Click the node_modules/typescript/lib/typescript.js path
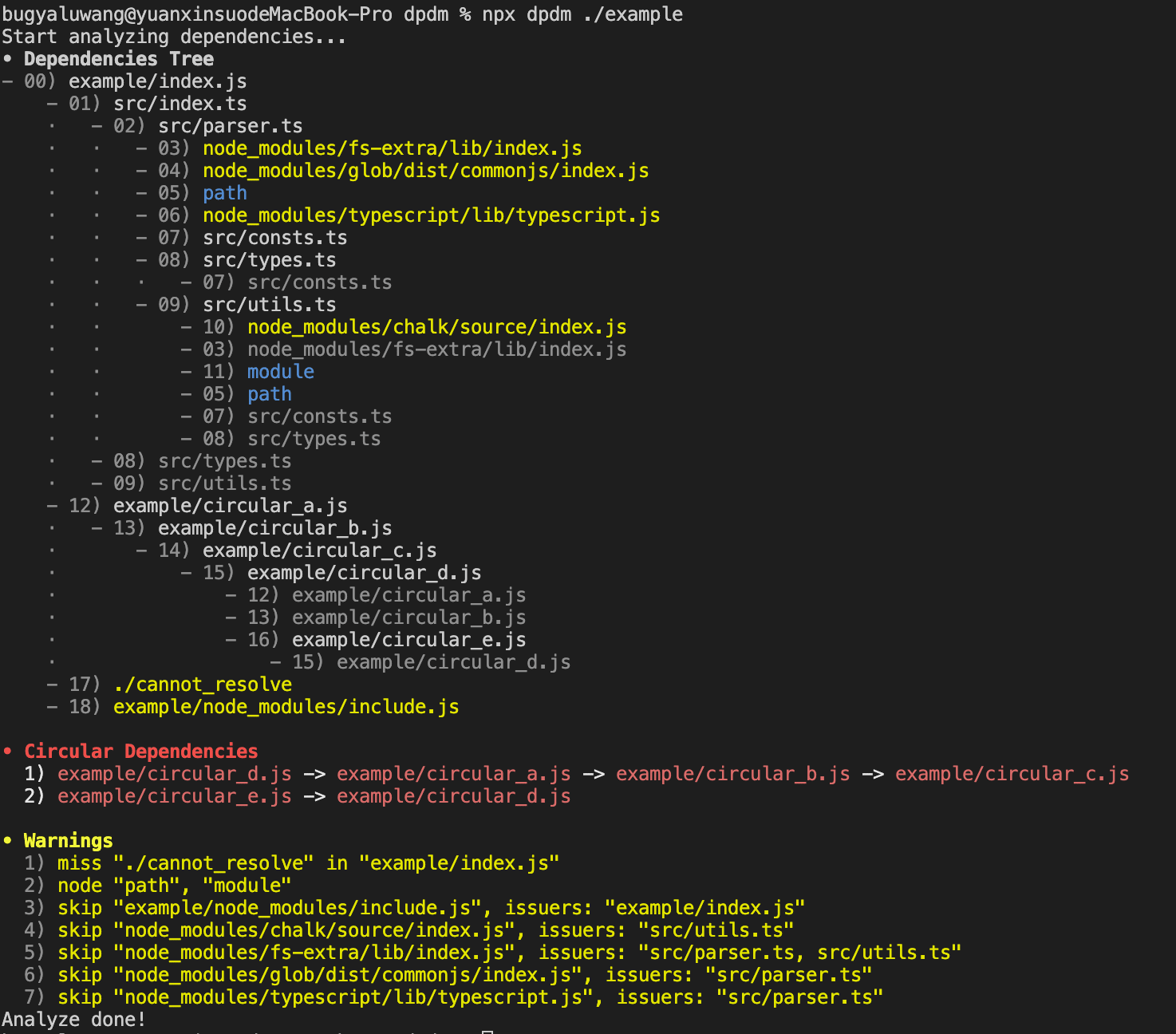This screenshot has height=1034, width=1176. [432, 215]
